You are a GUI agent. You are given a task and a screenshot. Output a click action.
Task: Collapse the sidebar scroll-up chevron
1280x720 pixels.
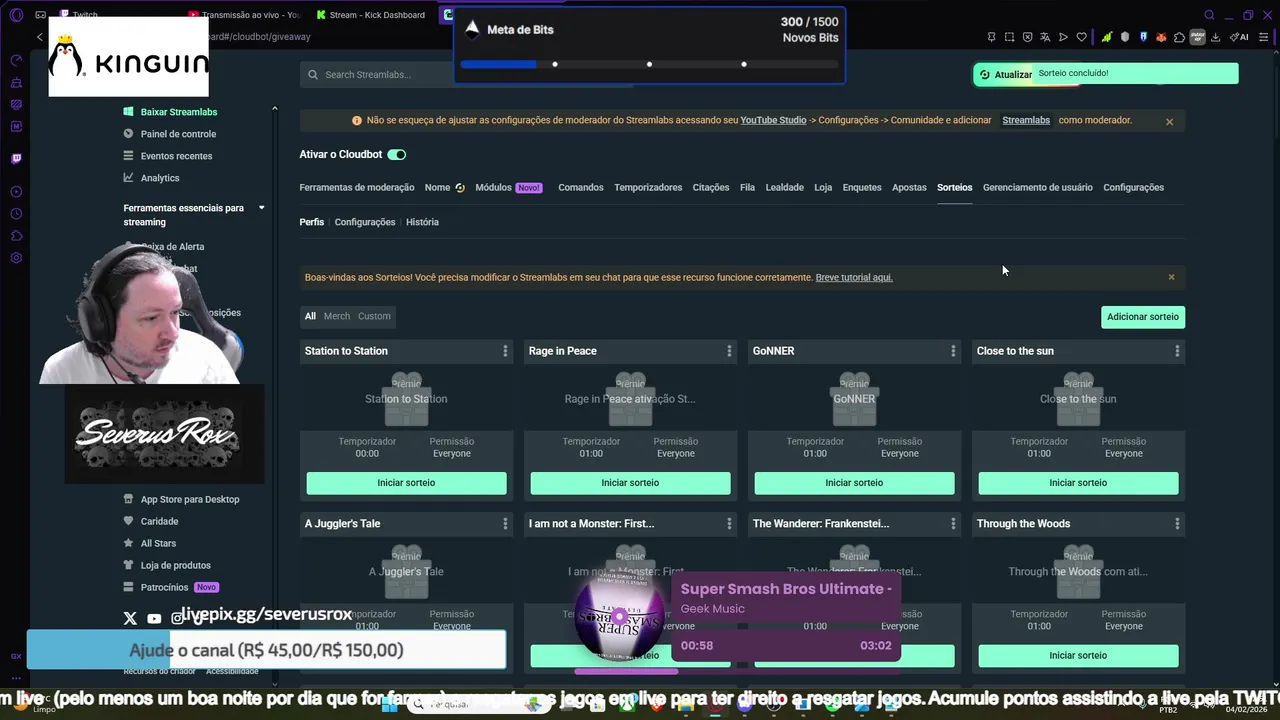click(x=274, y=108)
